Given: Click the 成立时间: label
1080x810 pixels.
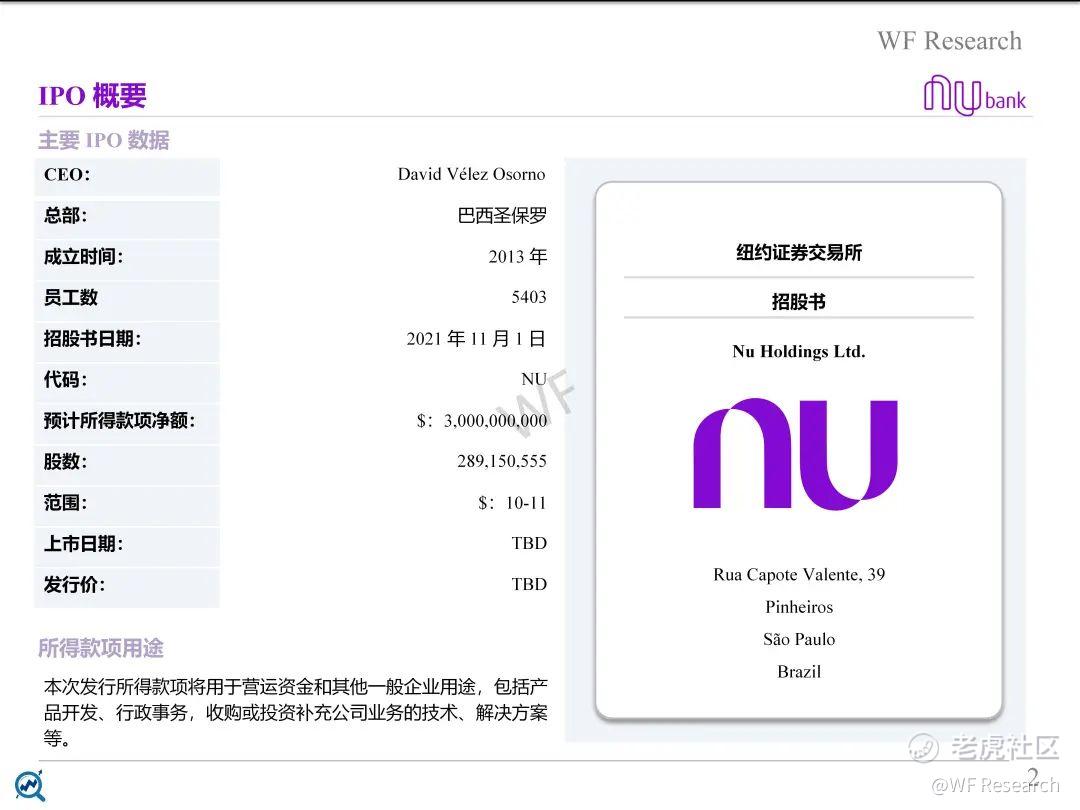Looking at the screenshot, I should click(x=83, y=257).
